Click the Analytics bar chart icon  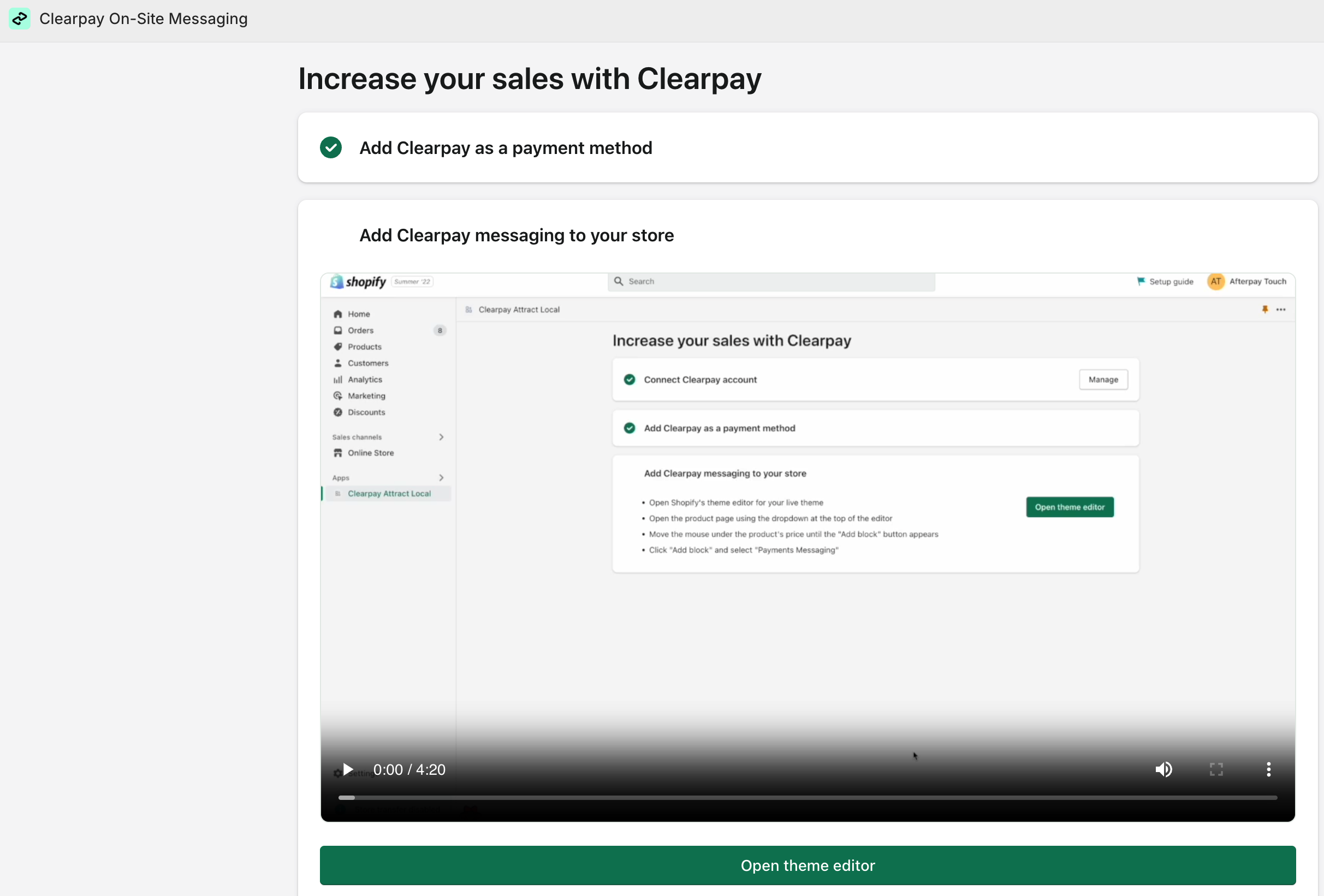(x=338, y=379)
